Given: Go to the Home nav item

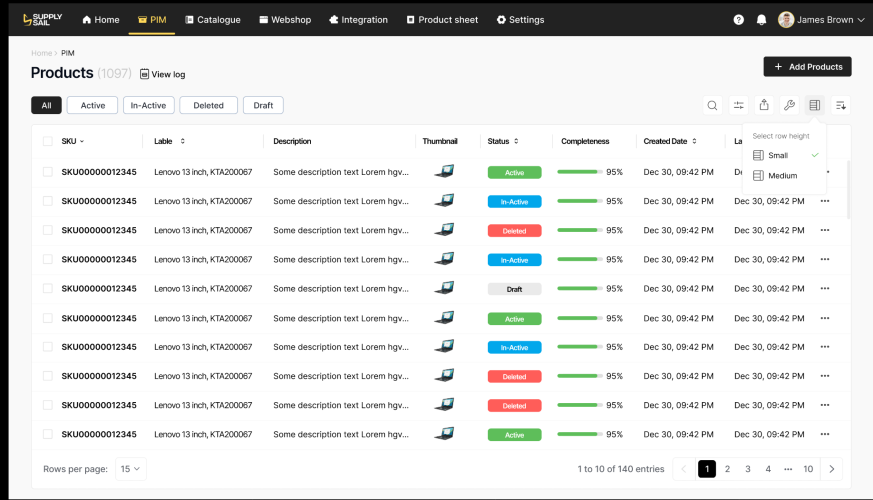Looking at the screenshot, I should tap(101, 19).
